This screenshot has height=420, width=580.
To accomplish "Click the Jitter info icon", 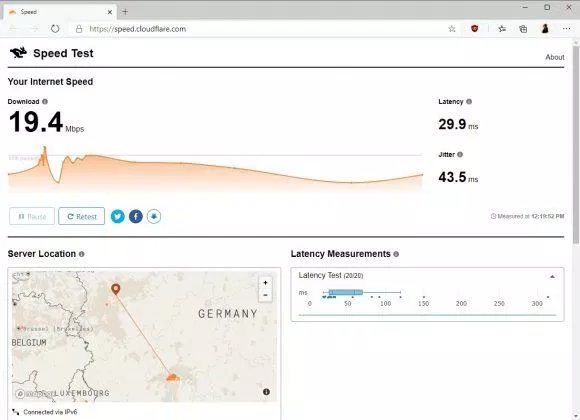I will (x=460, y=154).
